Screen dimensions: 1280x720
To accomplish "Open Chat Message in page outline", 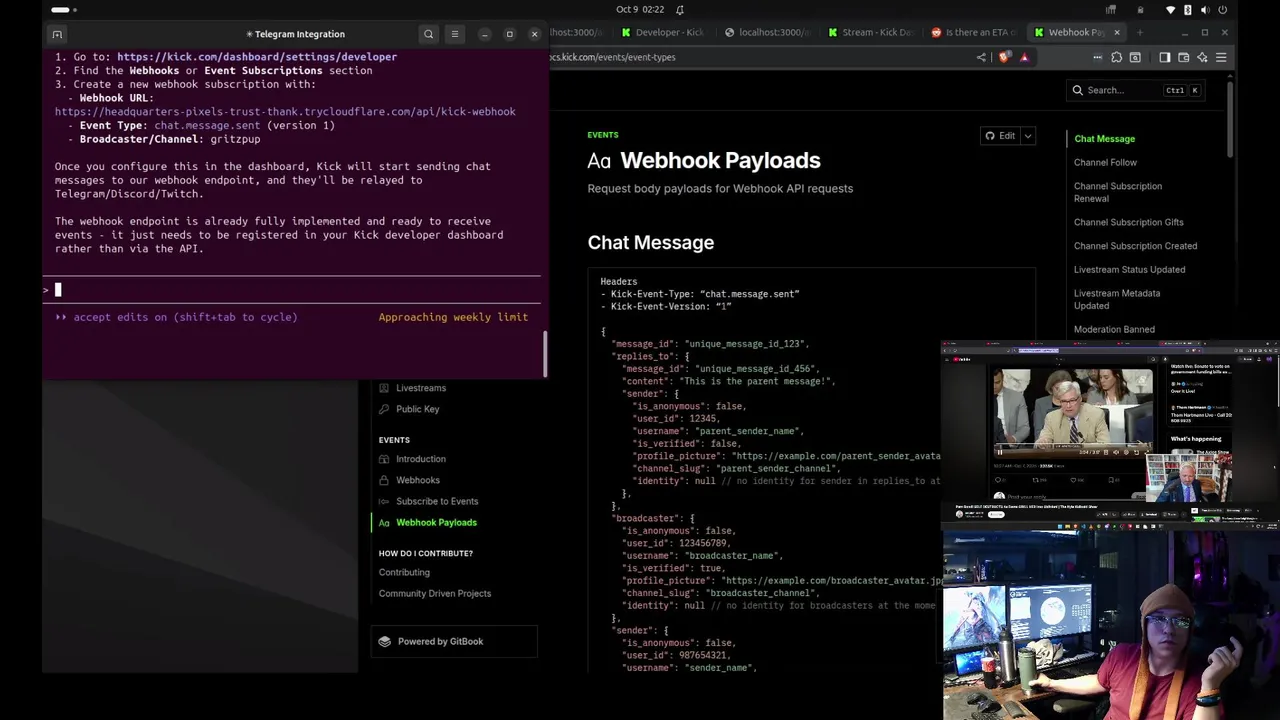I will 1104,139.
